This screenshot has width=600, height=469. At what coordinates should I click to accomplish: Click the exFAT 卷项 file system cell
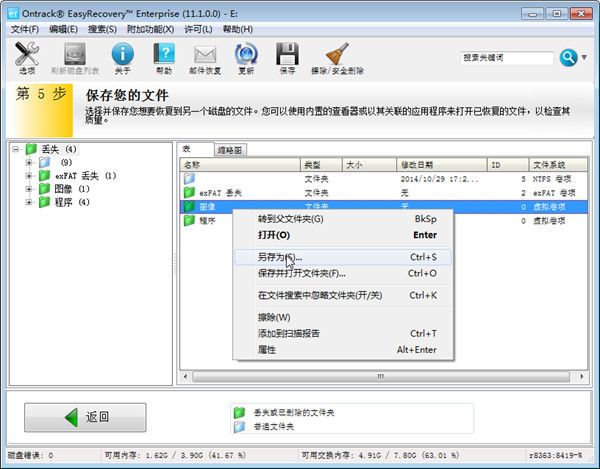click(x=554, y=193)
